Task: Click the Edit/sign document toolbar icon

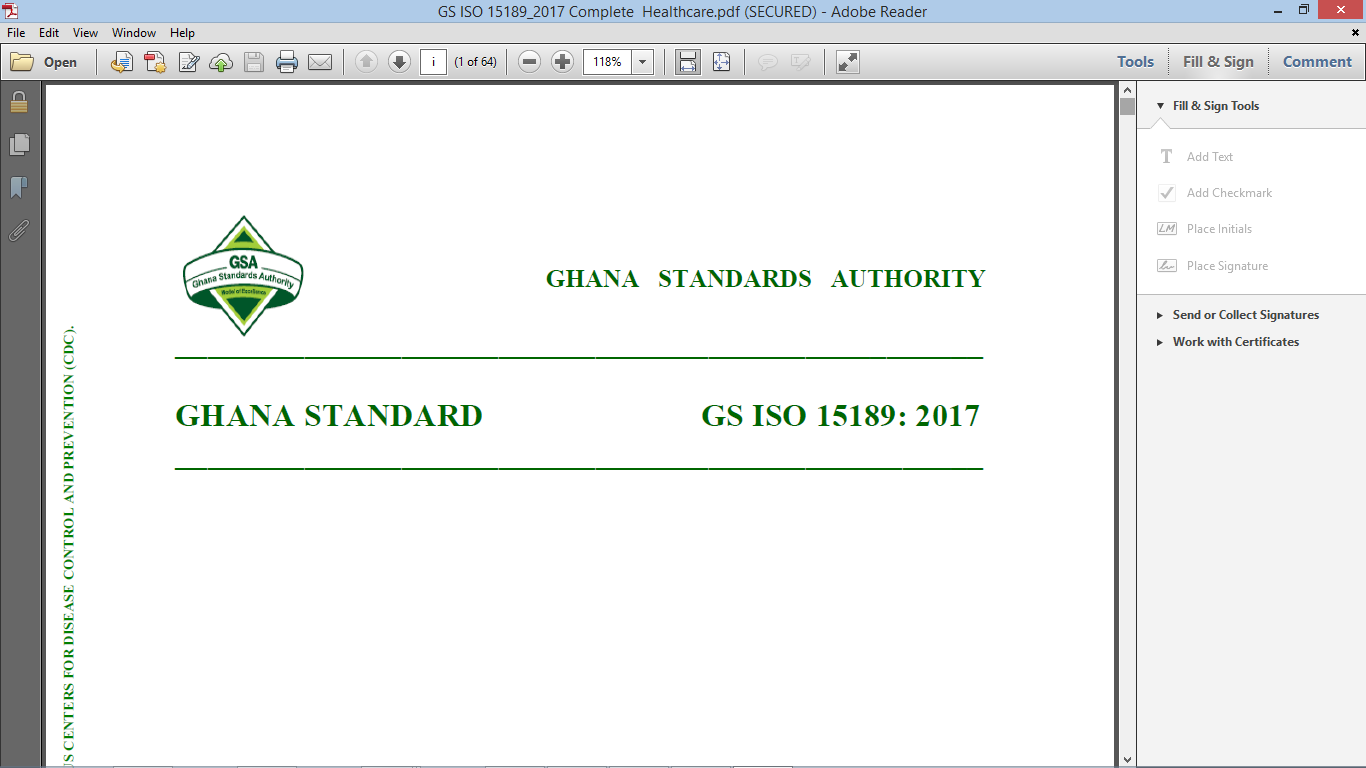Action: (x=188, y=62)
